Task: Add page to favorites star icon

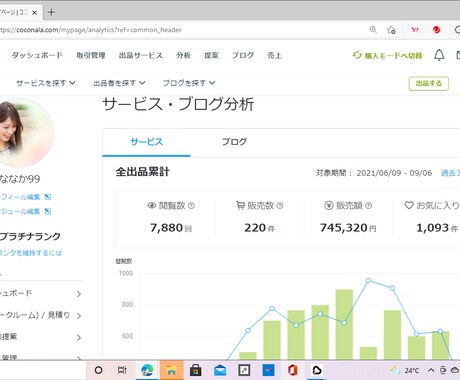Action: click(x=391, y=30)
